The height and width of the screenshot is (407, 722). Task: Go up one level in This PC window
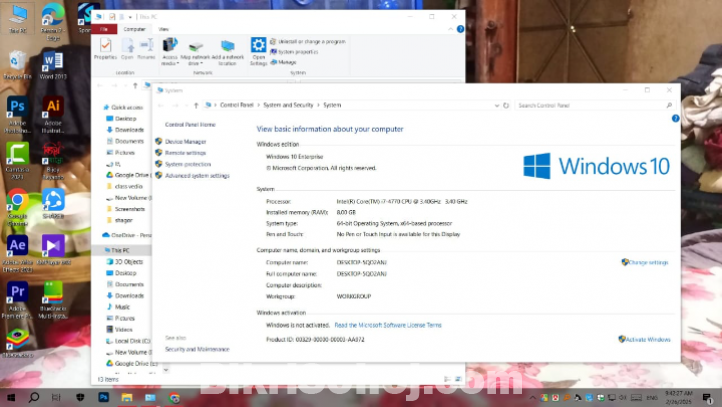pyautogui.click(x=135, y=85)
